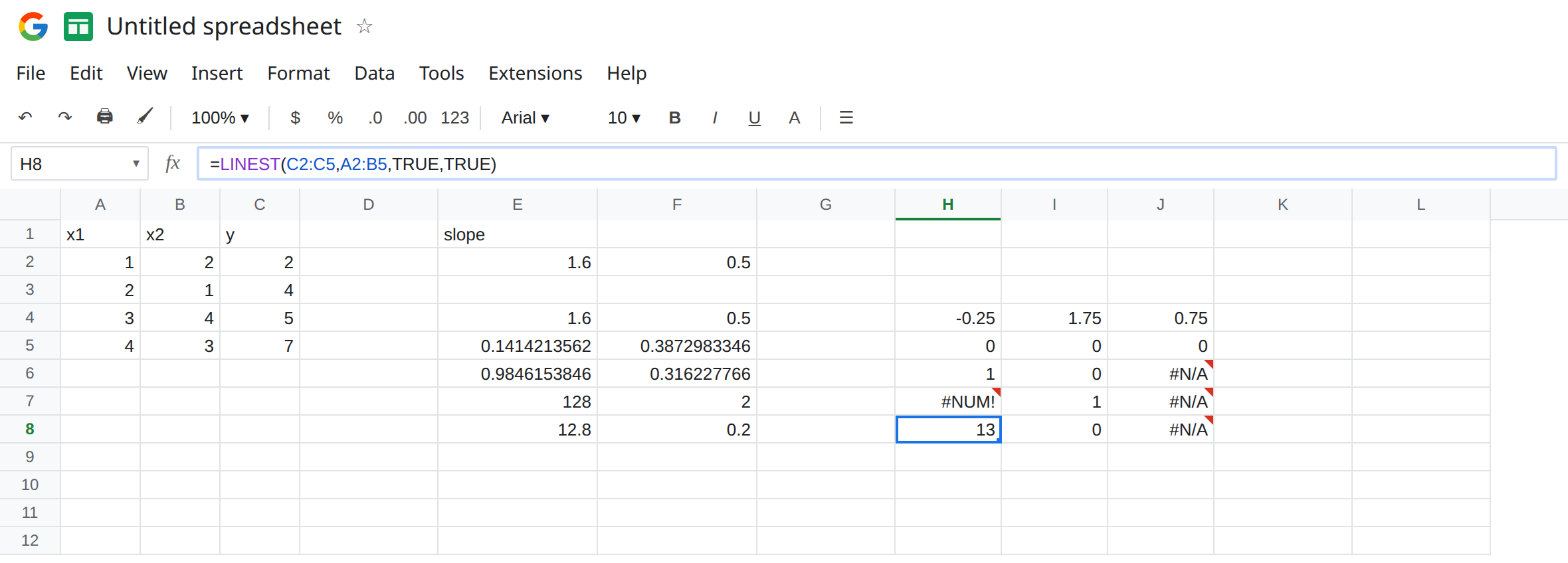The width and height of the screenshot is (1568, 563).
Task: Open the Arial font dropdown
Action: (x=526, y=118)
